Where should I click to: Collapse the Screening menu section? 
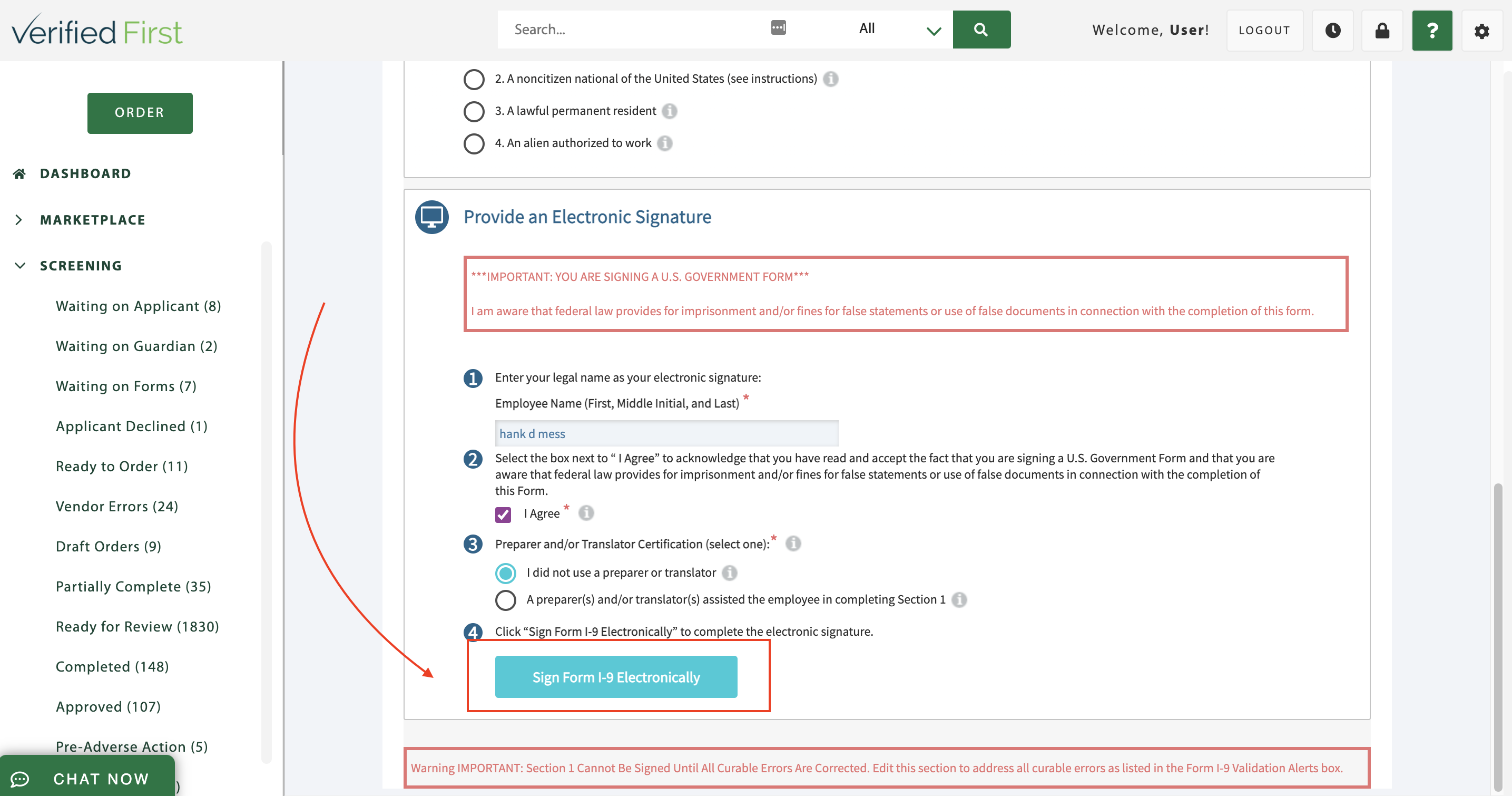point(19,266)
